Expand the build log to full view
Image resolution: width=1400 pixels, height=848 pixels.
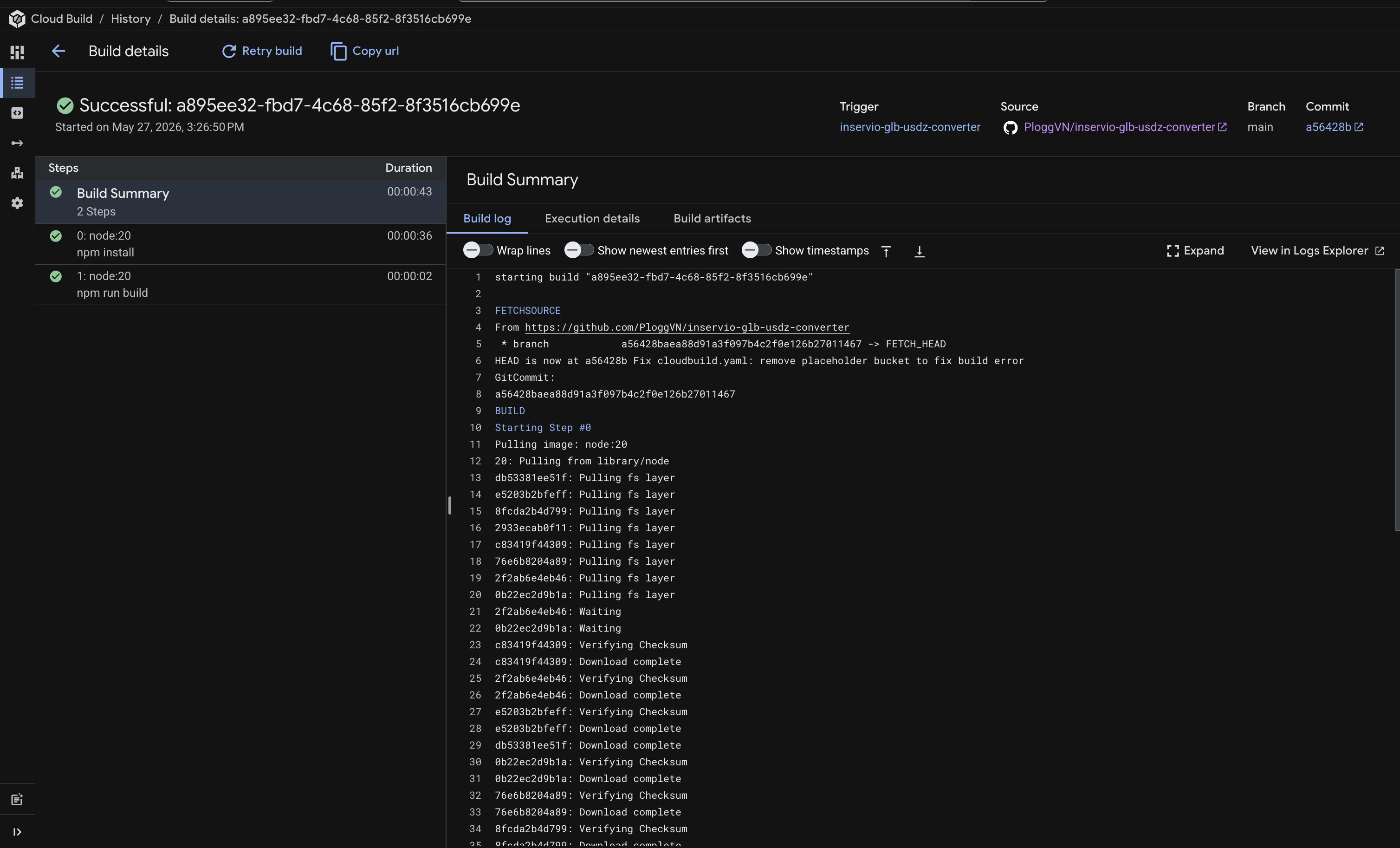(x=1195, y=251)
